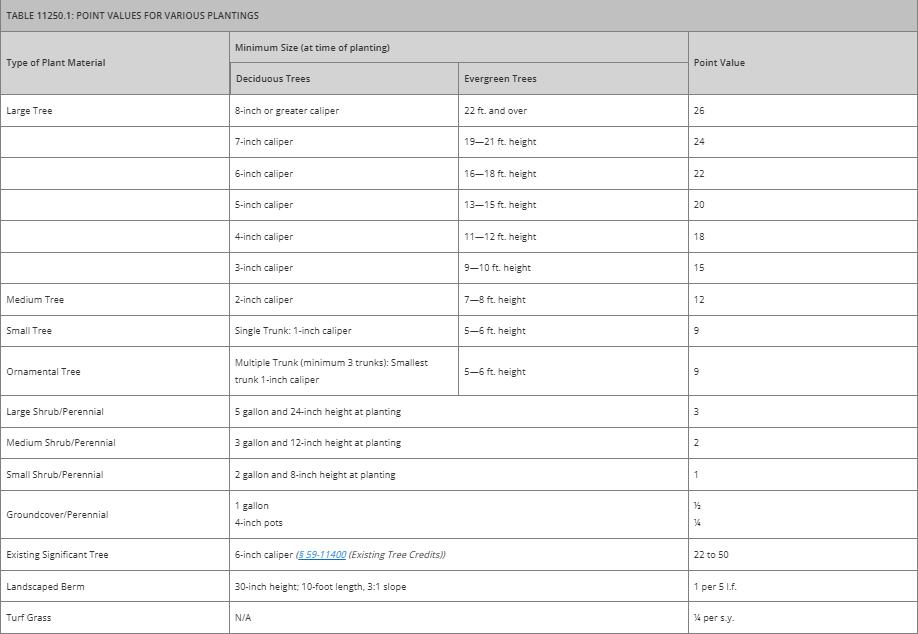The image size is (918, 634).
Task: Click the 'Turf Grass' row label
Action: click(29, 618)
